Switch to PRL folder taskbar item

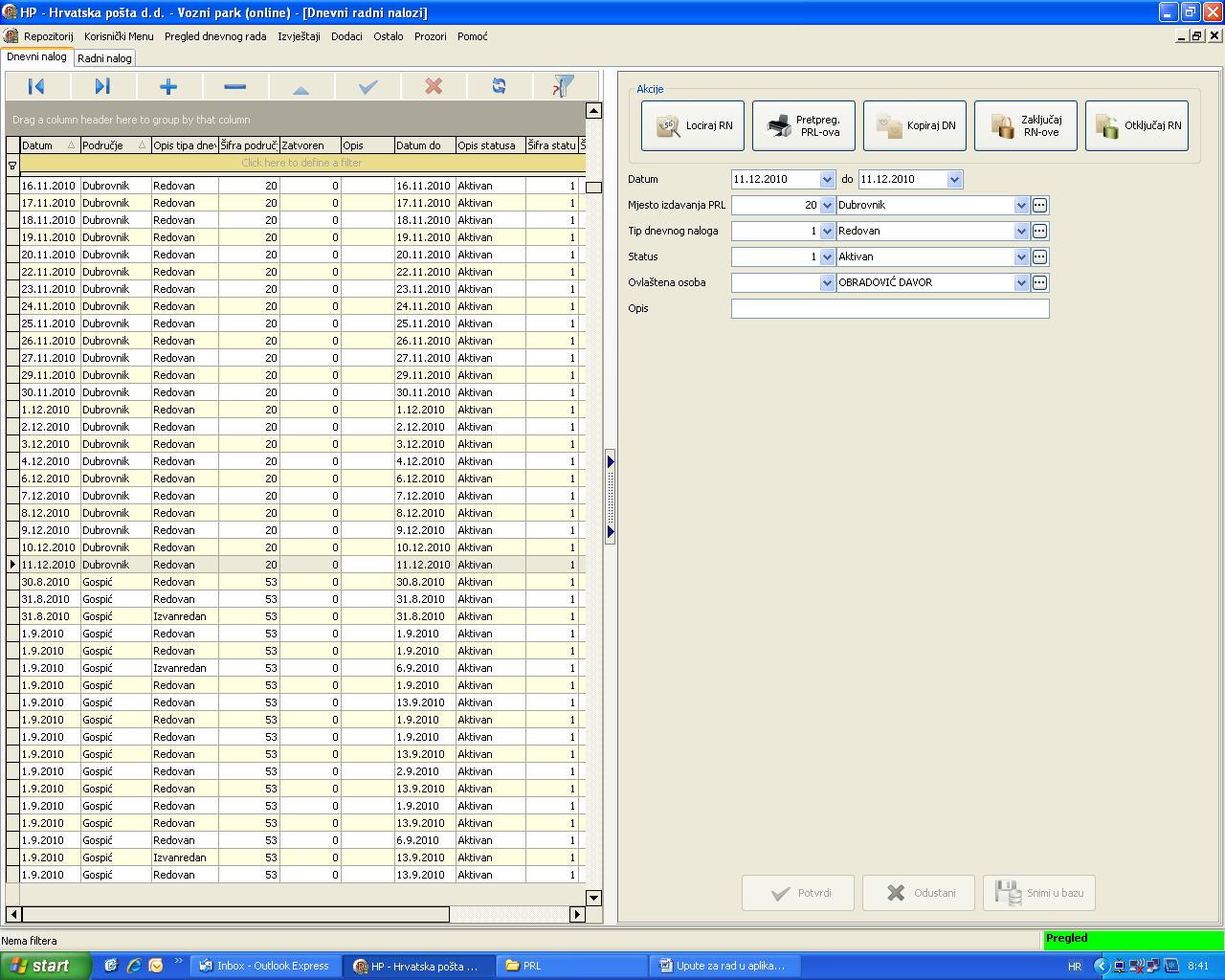point(571,966)
